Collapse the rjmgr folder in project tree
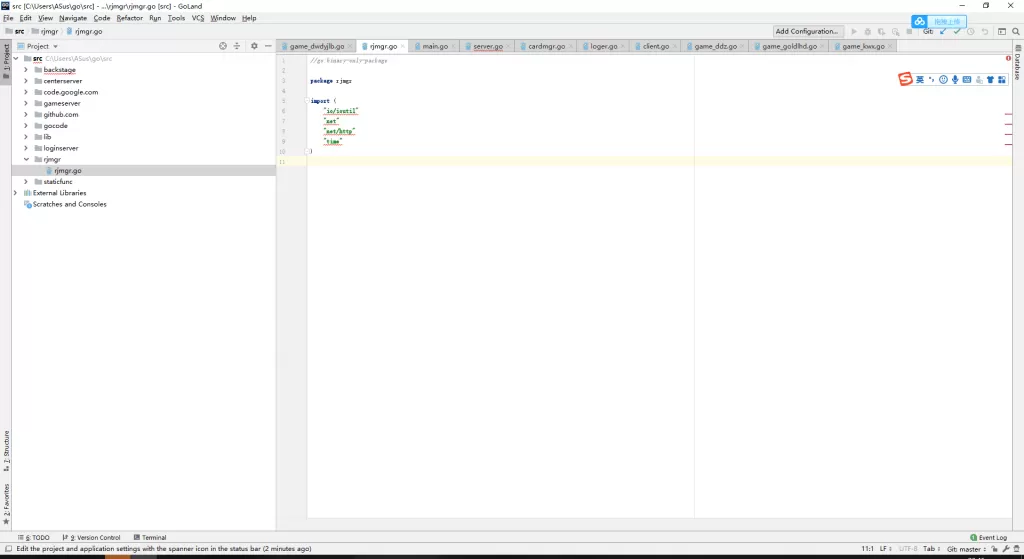The width and height of the screenshot is (1024, 559). (26, 159)
